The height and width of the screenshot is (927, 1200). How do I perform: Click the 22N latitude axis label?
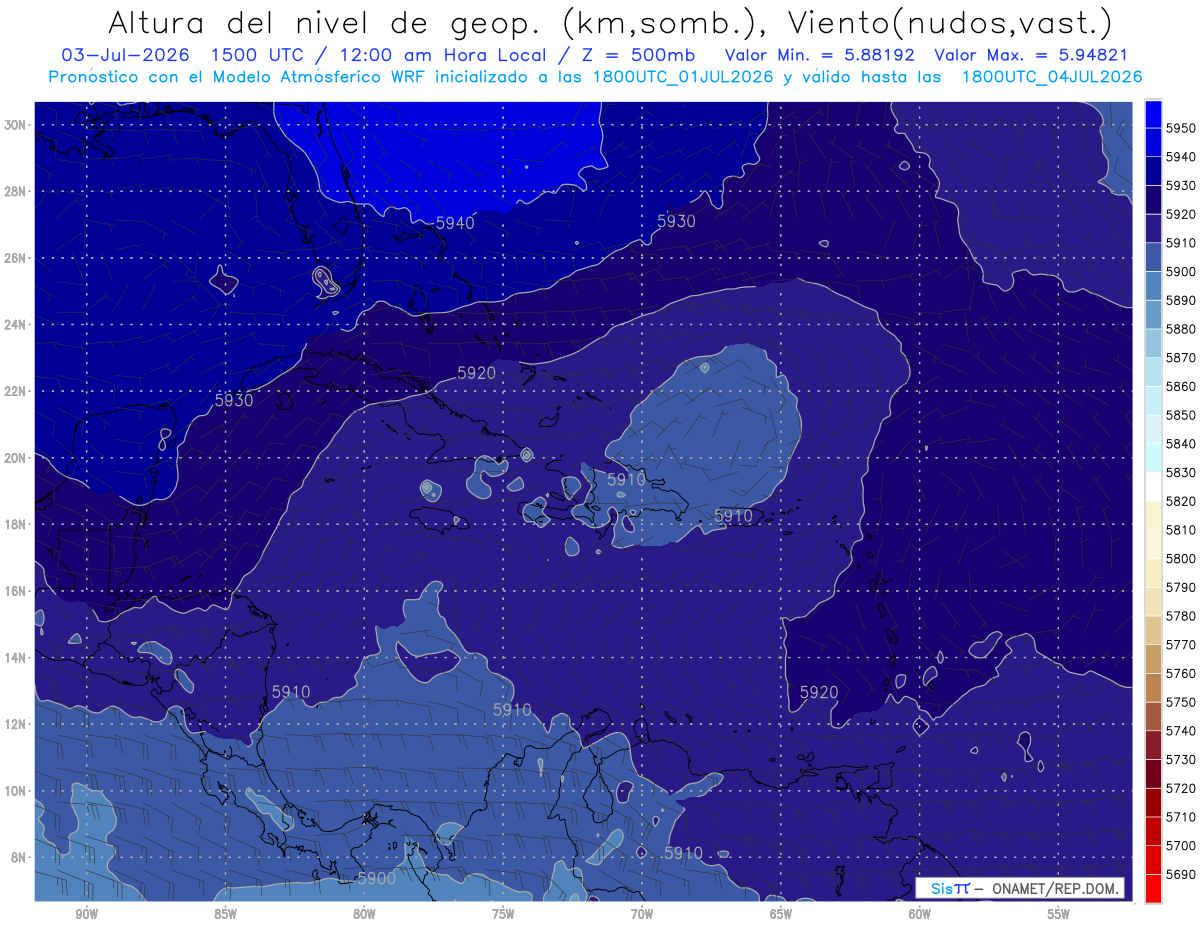[15, 391]
